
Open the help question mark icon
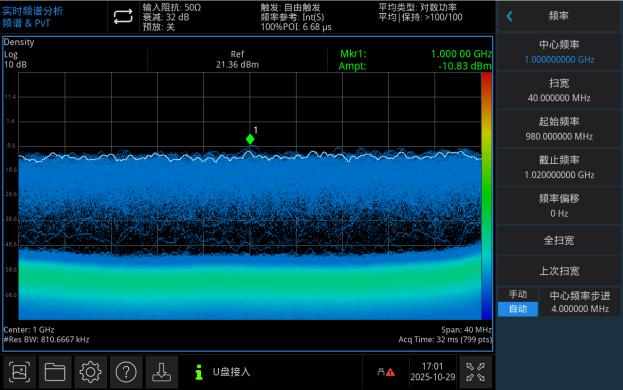[x=126, y=372]
